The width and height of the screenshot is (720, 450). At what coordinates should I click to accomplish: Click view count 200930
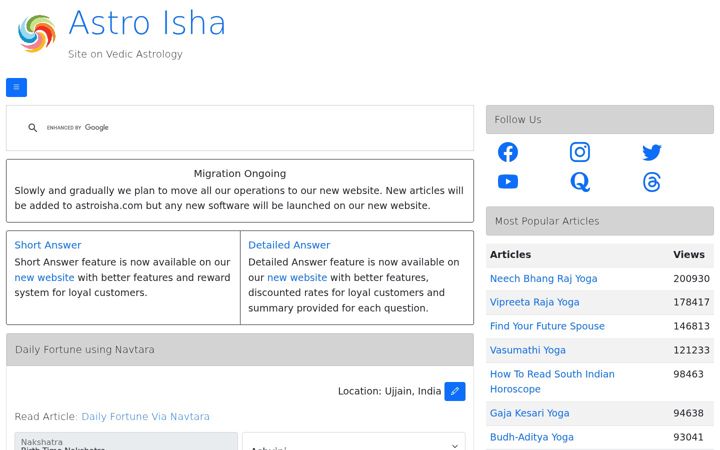[691, 279]
